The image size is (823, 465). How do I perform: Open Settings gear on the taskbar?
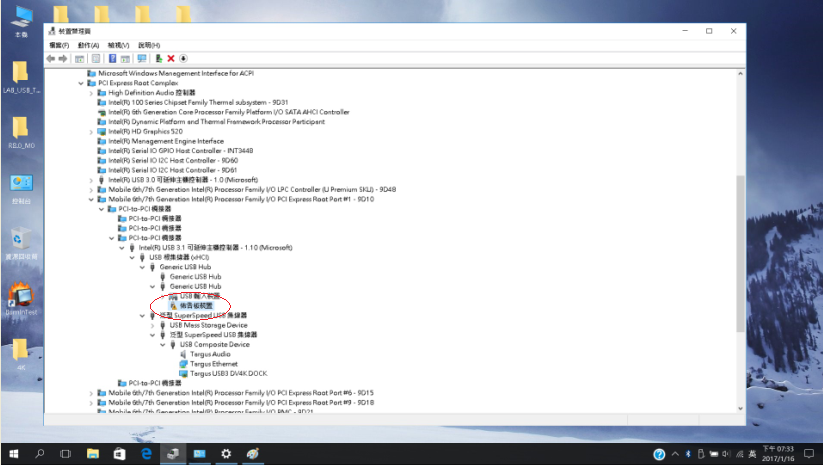[226, 454]
